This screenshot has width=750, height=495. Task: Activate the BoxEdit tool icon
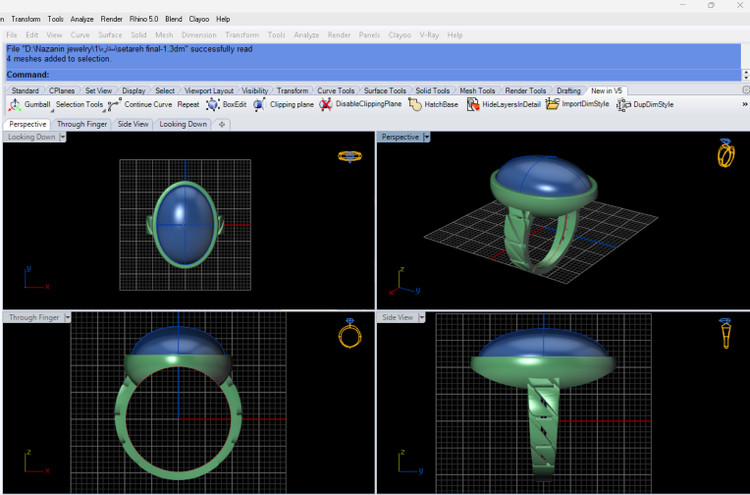click(x=212, y=105)
